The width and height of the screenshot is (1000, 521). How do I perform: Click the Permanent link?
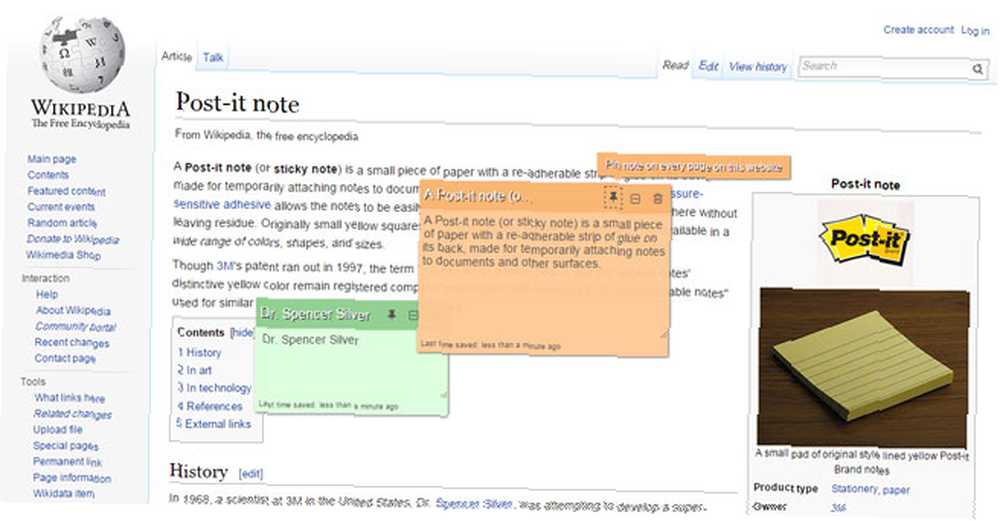click(67, 462)
